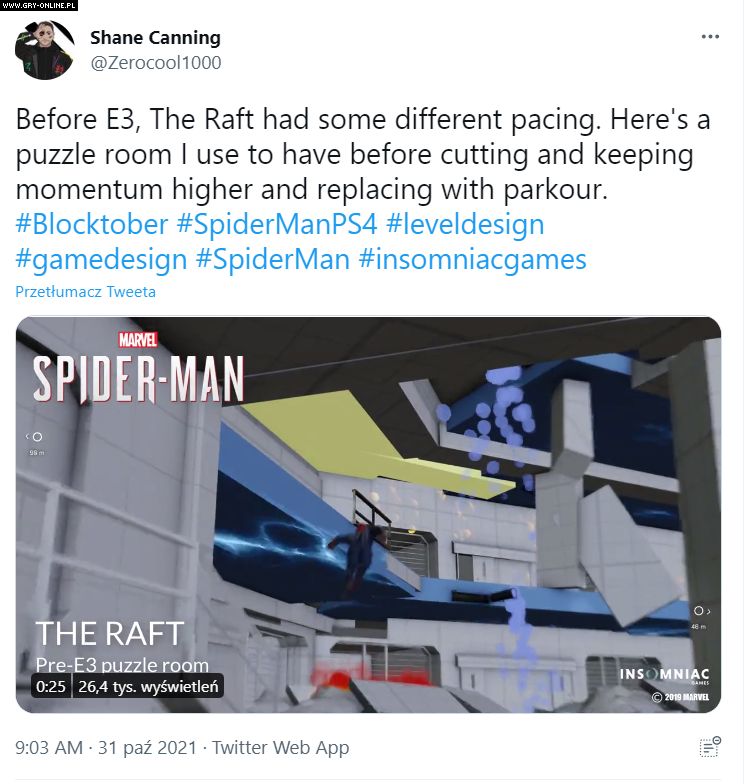
Task: Open the #leveldesign hashtag
Action: 465,224
